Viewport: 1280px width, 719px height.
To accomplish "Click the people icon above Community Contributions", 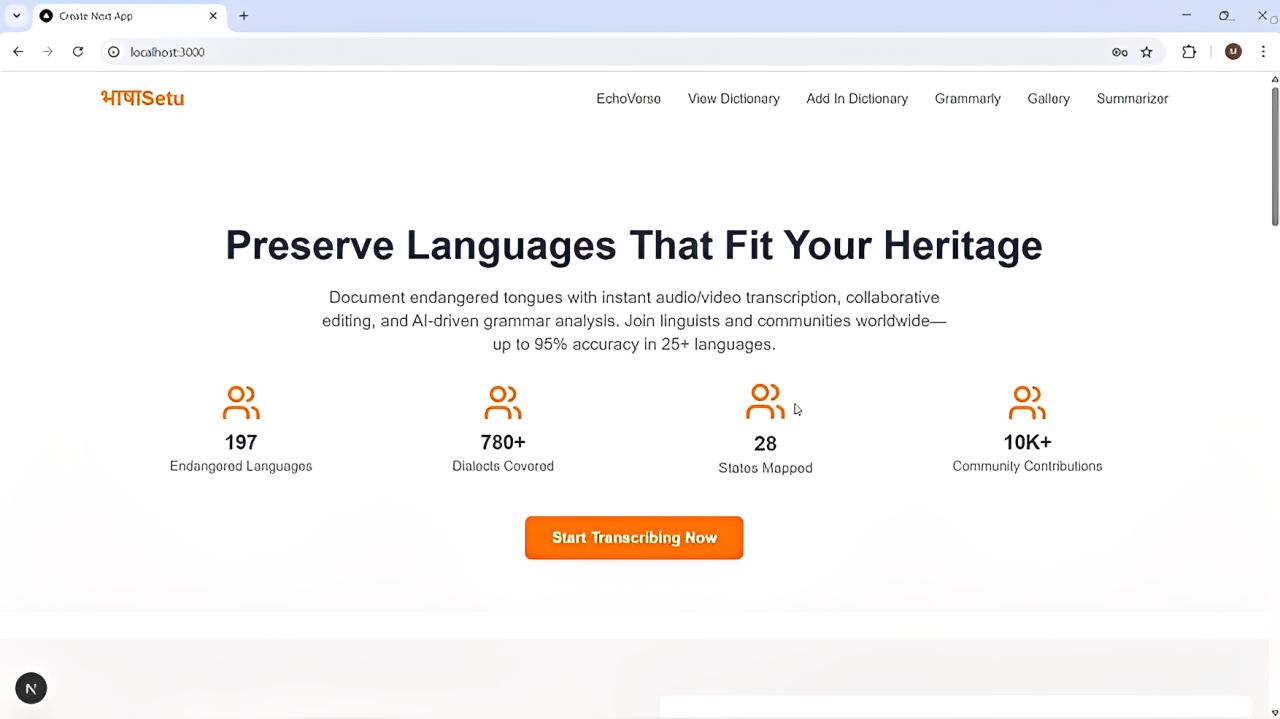I will (1027, 403).
